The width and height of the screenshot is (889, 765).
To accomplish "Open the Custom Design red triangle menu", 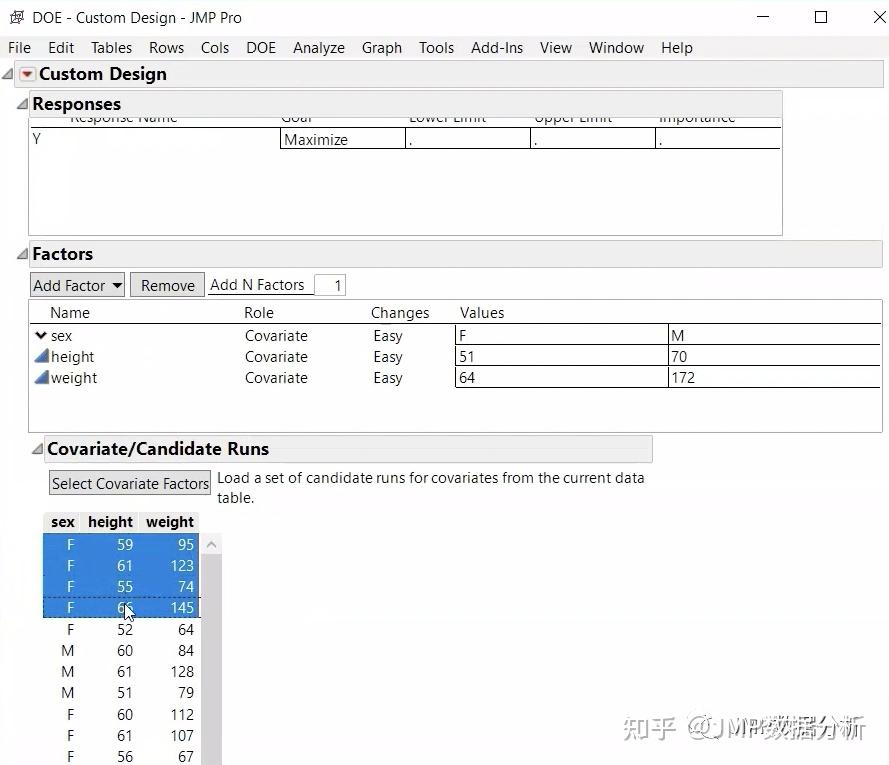I will 26,73.
